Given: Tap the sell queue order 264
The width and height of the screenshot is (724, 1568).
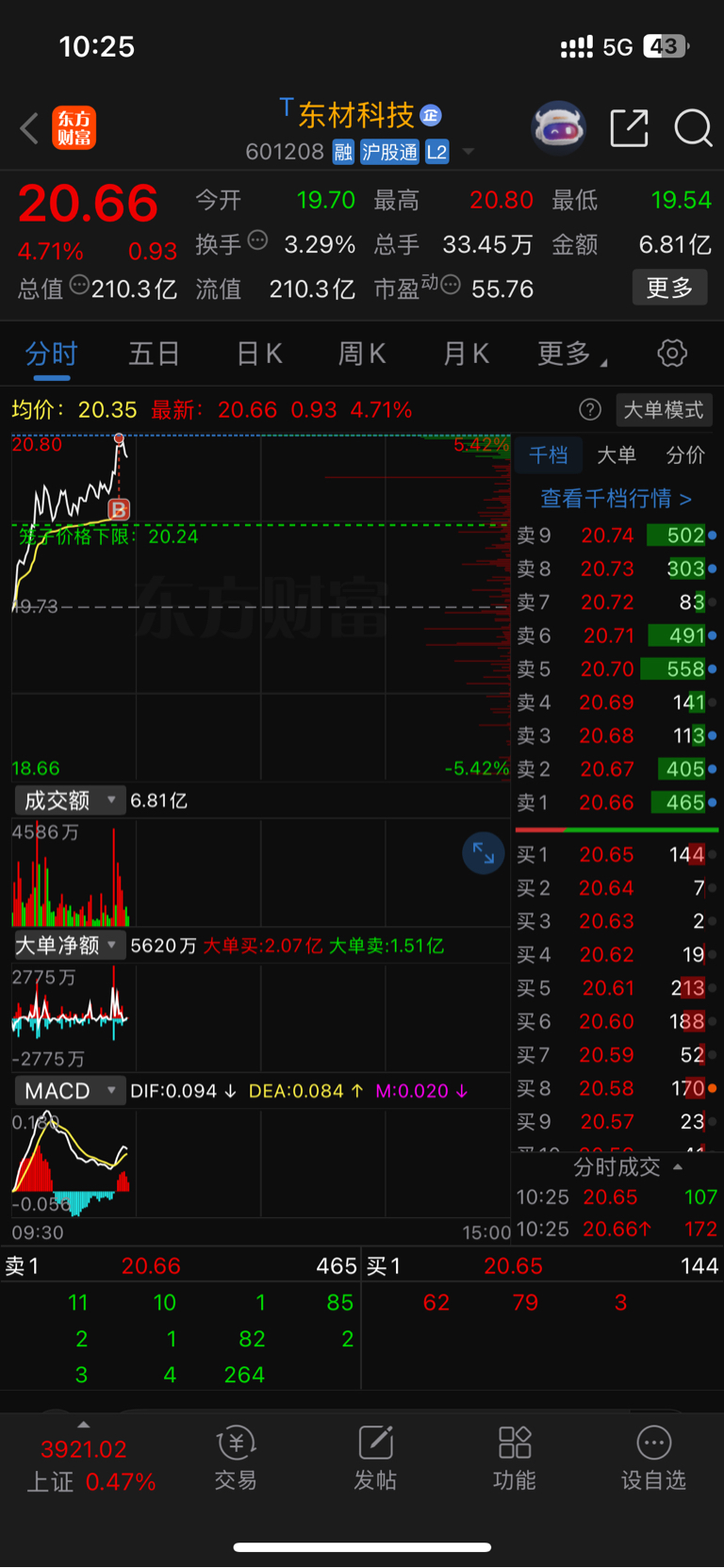Looking at the screenshot, I should click(x=244, y=1375).
